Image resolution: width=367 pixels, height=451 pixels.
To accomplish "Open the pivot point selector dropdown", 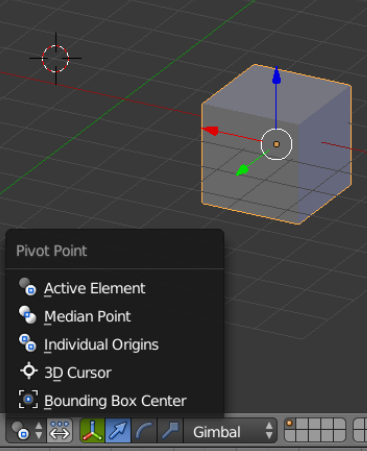I will (x=27, y=431).
